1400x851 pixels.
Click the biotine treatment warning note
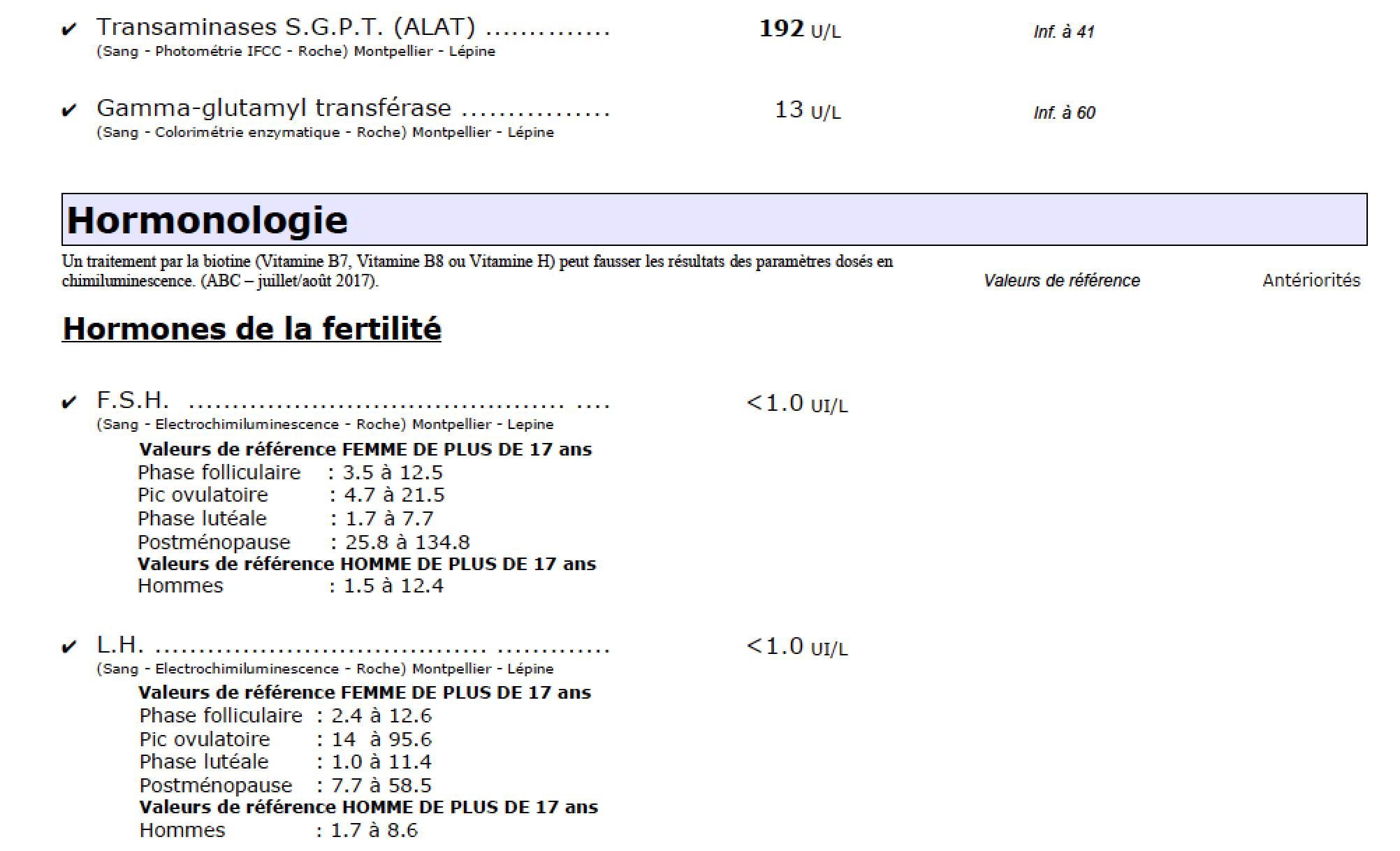[476, 271]
